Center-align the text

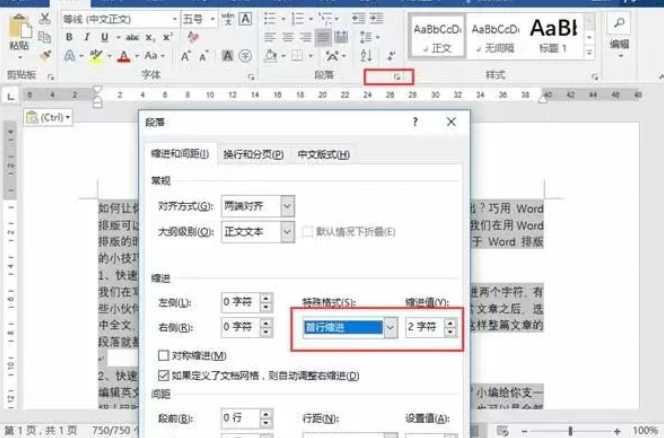pos(288,37)
